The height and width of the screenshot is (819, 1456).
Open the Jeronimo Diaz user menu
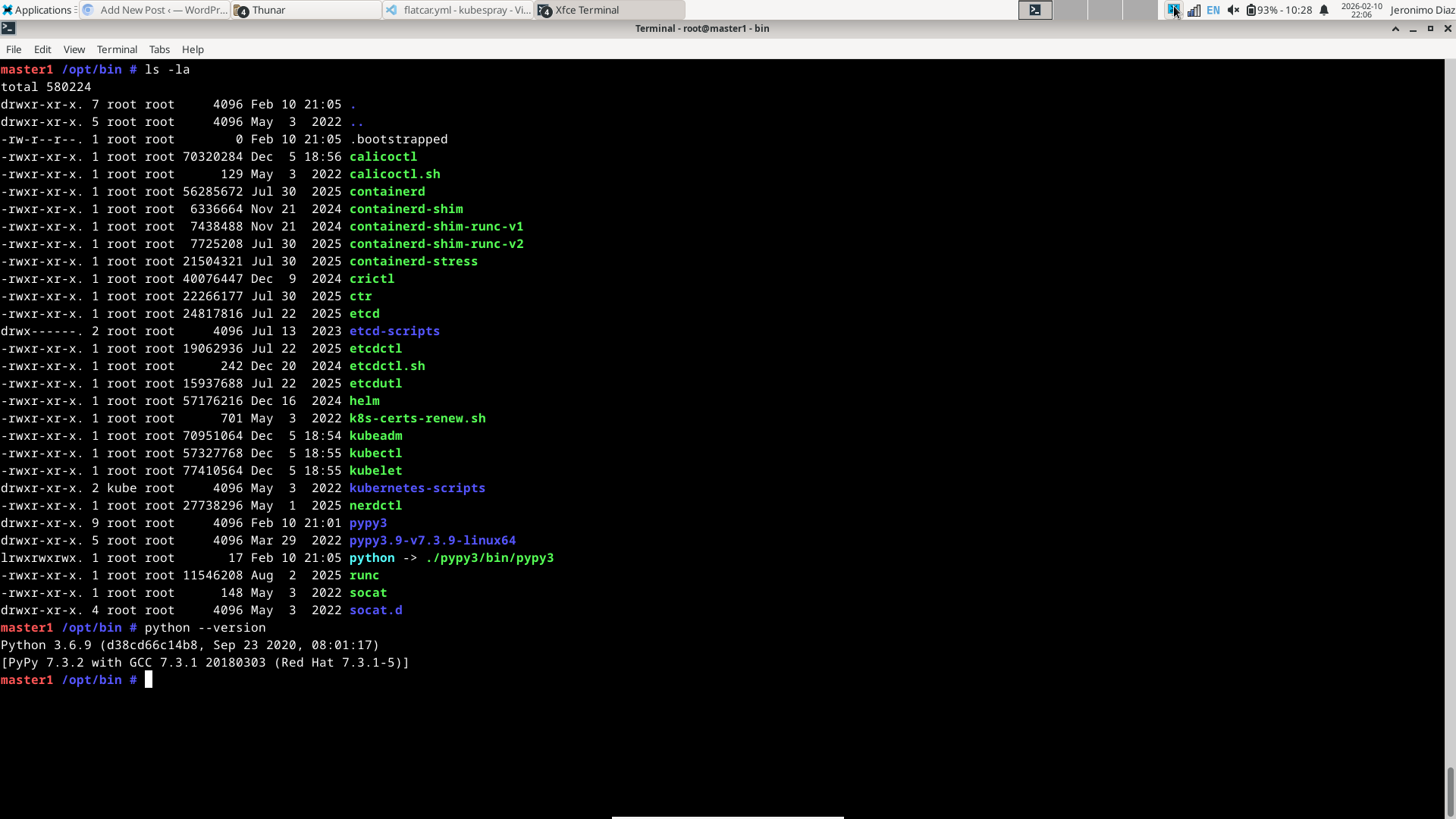tap(1422, 10)
